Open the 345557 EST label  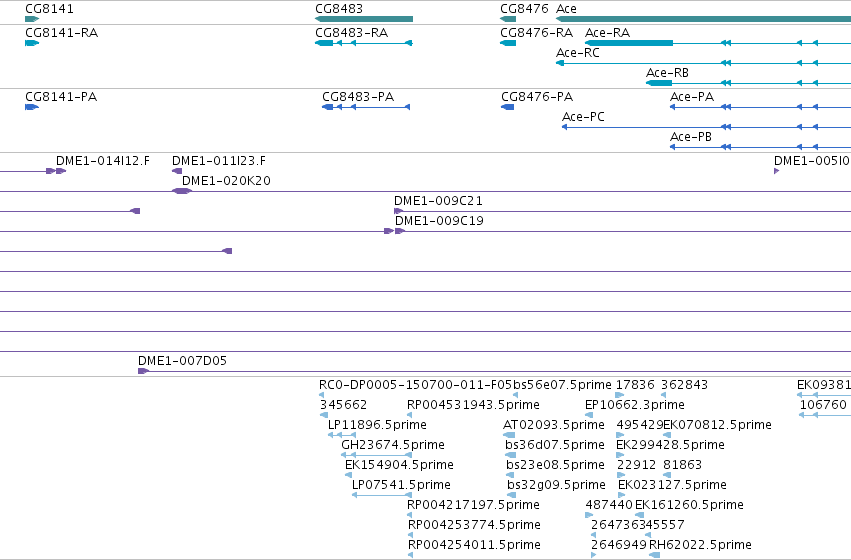tap(661, 525)
